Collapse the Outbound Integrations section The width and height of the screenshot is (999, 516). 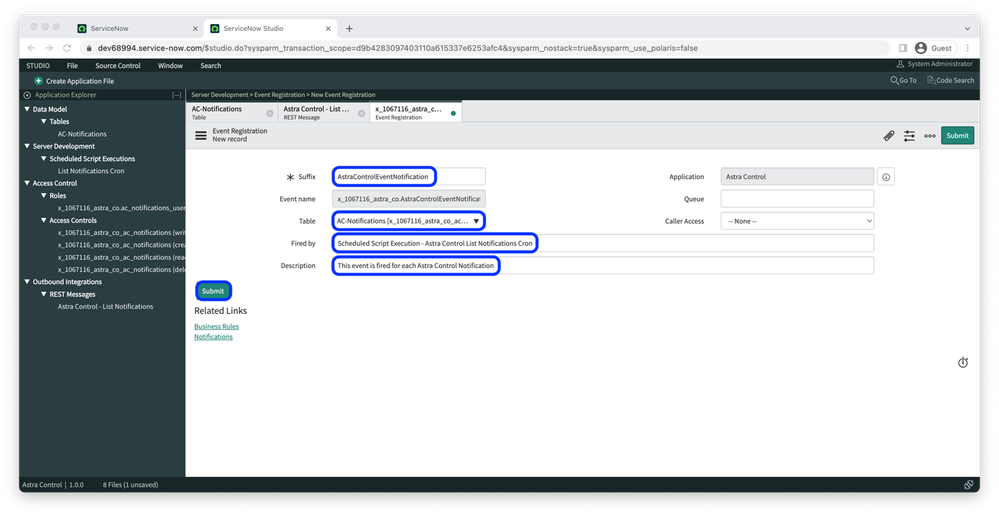pyautogui.click(x=27, y=282)
